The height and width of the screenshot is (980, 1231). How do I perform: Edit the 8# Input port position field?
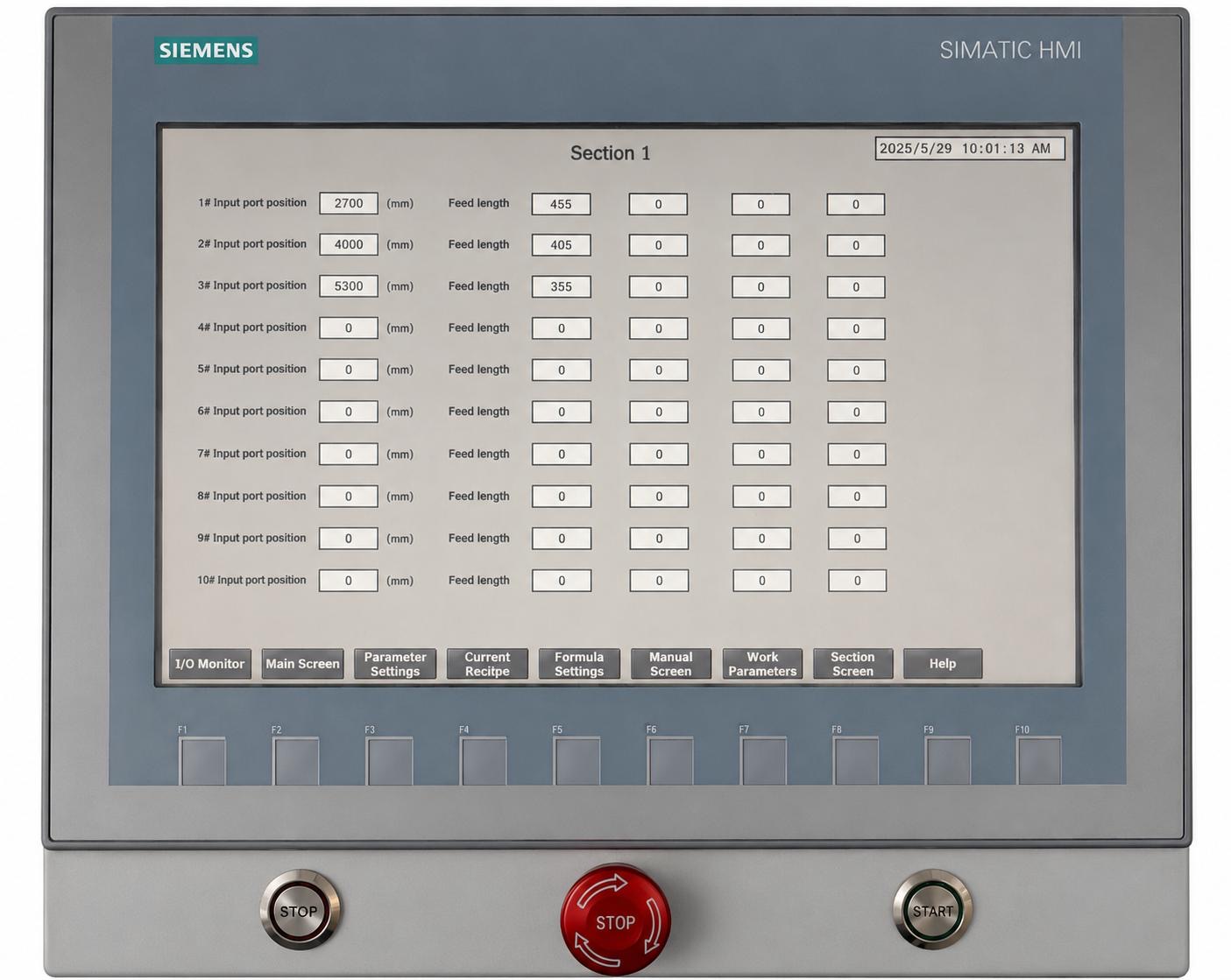click(349, 496)
